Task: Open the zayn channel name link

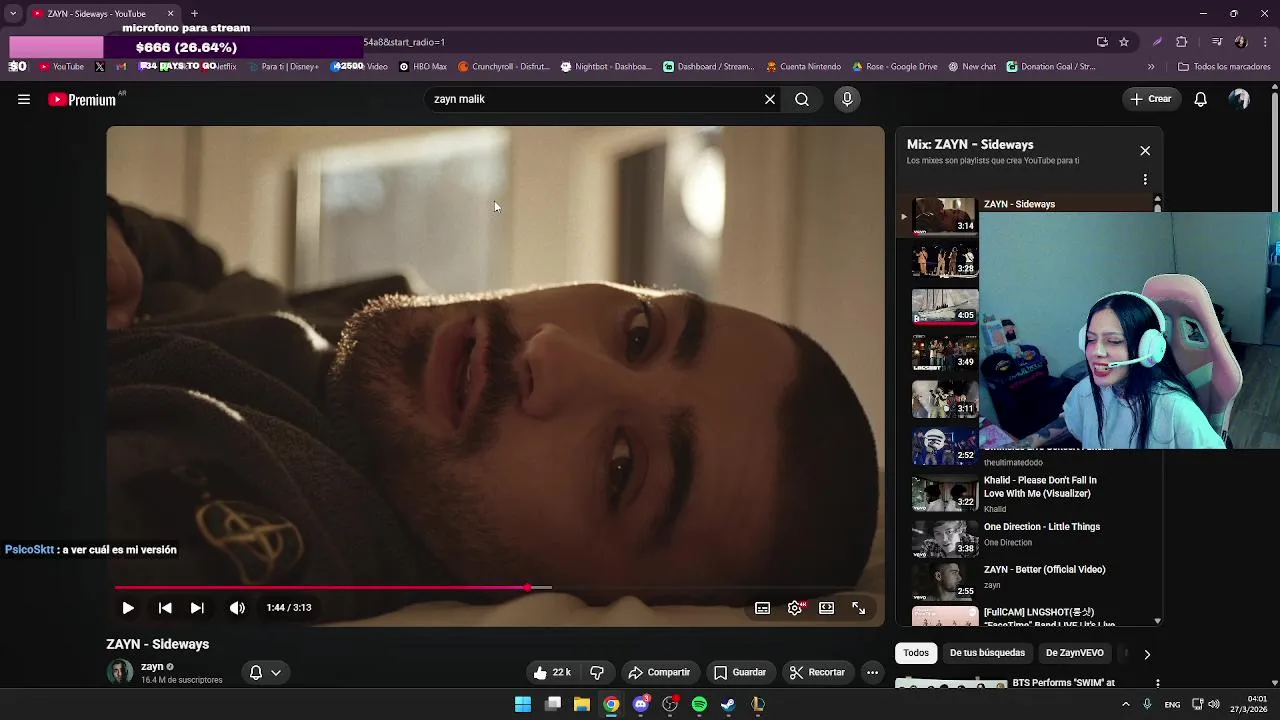Action: [152, 666]
